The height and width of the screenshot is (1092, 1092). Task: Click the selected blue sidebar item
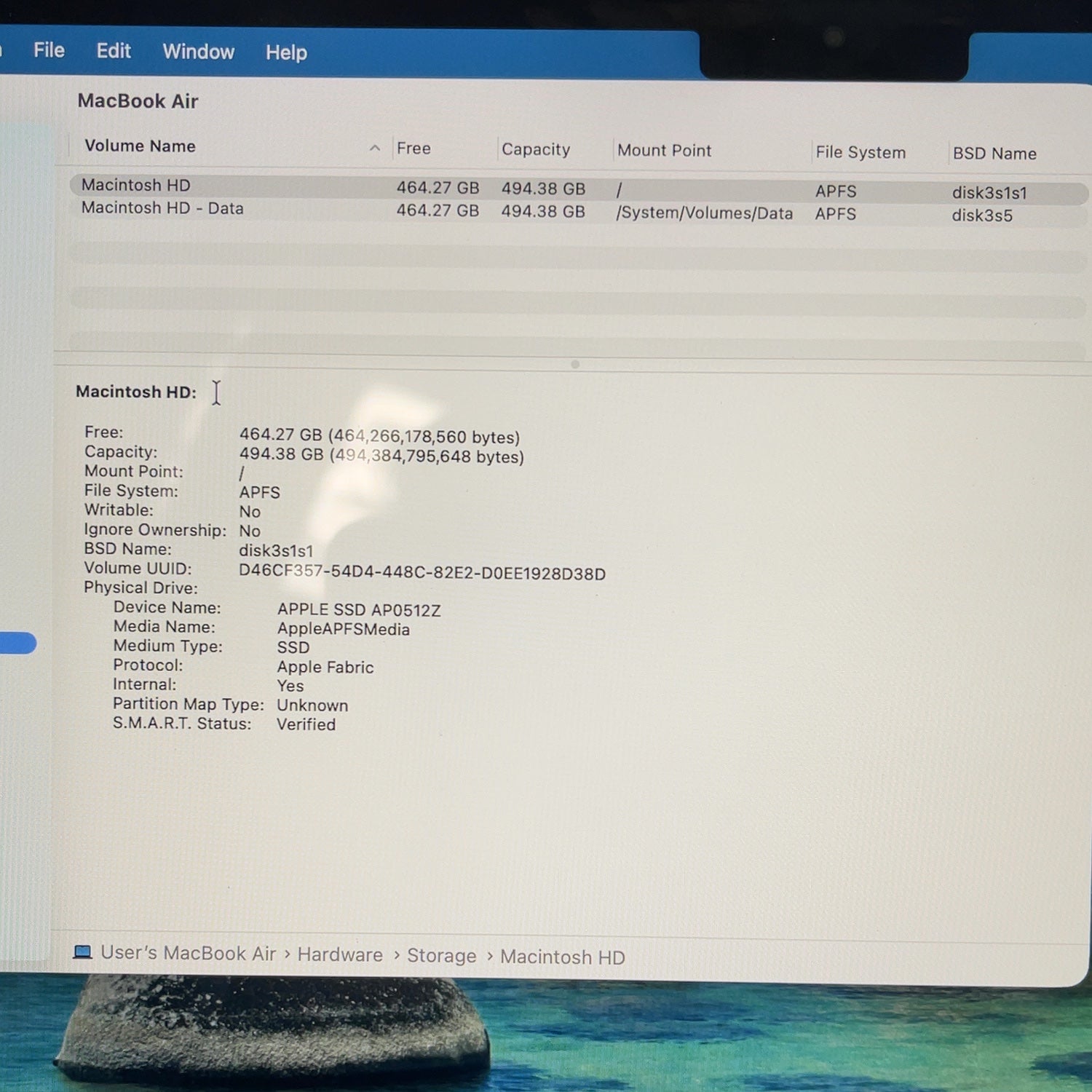[x=17, y=644]
